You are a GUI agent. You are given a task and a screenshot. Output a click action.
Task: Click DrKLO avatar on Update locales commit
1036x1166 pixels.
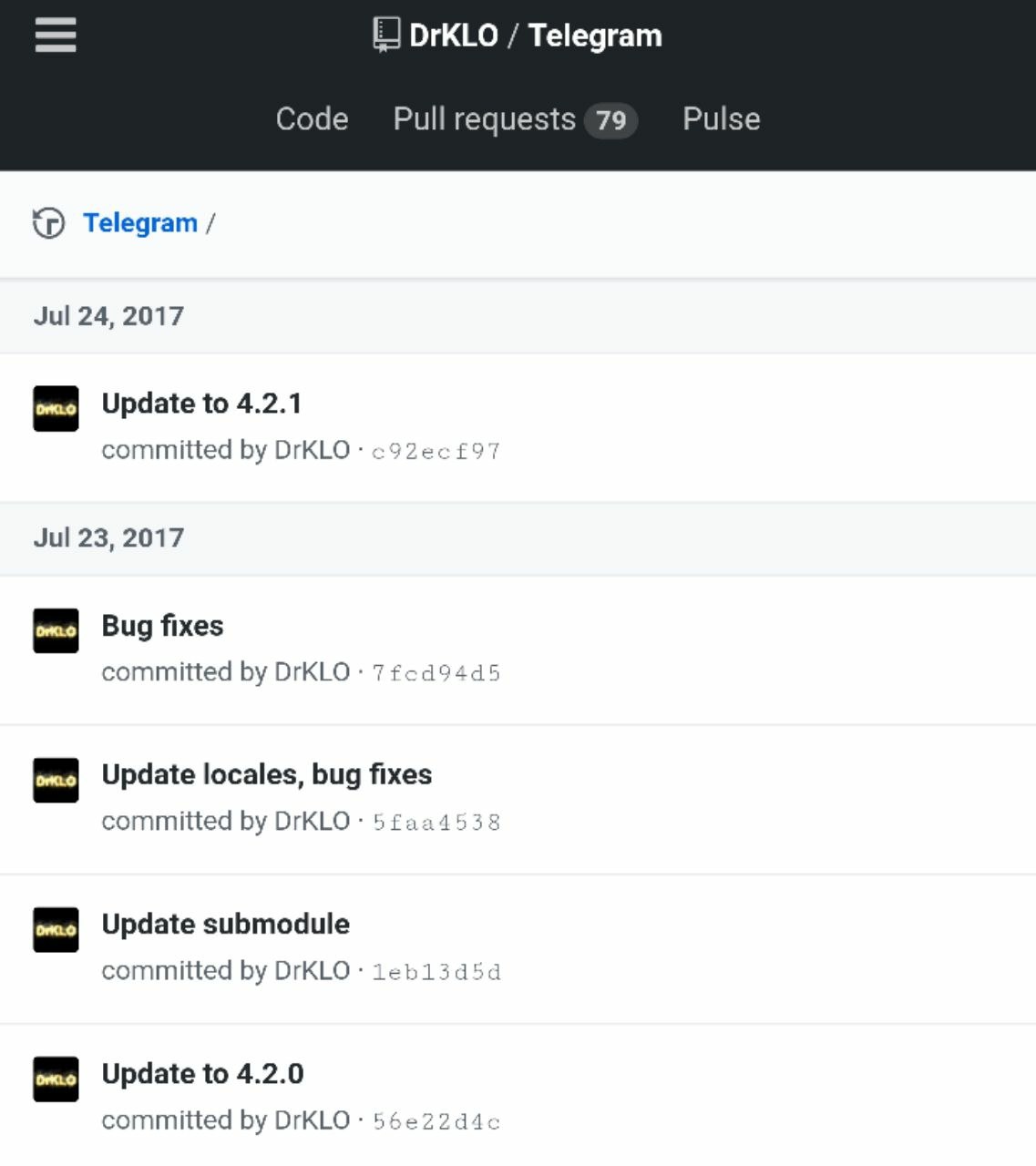(56, 781)
